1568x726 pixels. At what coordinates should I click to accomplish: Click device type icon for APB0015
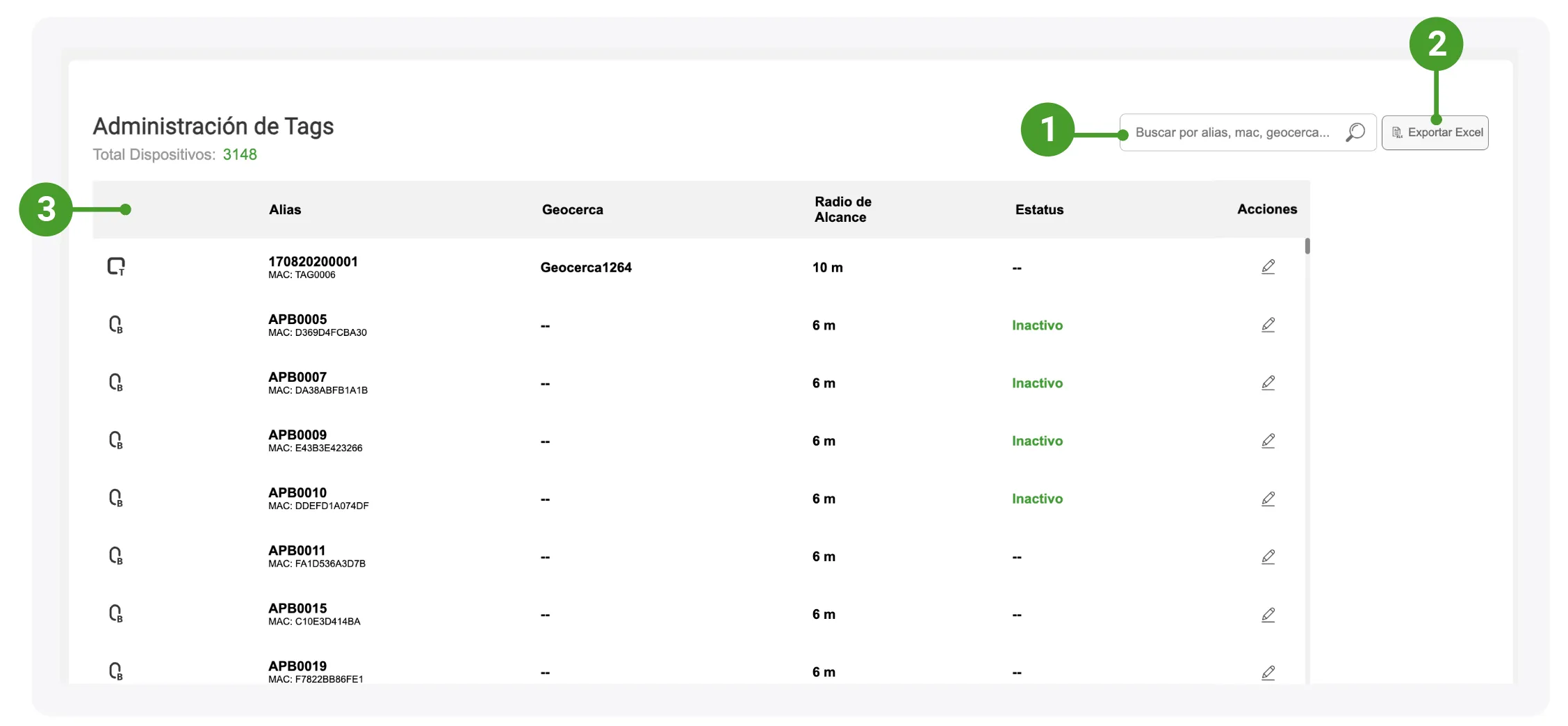[116, 613]
